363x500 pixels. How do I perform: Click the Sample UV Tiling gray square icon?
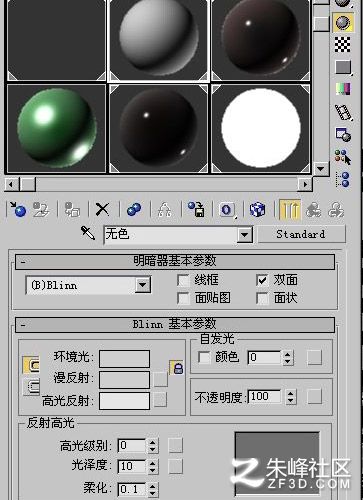343,68
